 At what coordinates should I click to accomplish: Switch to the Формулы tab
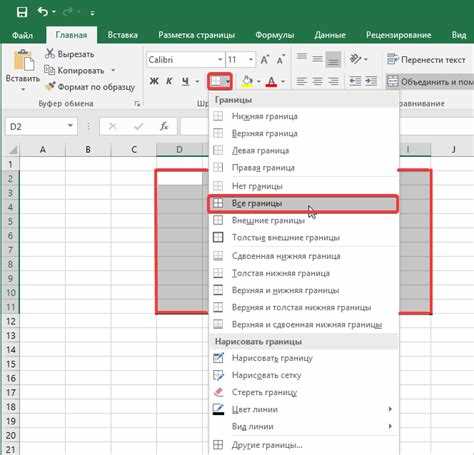[x=275, y=35]
